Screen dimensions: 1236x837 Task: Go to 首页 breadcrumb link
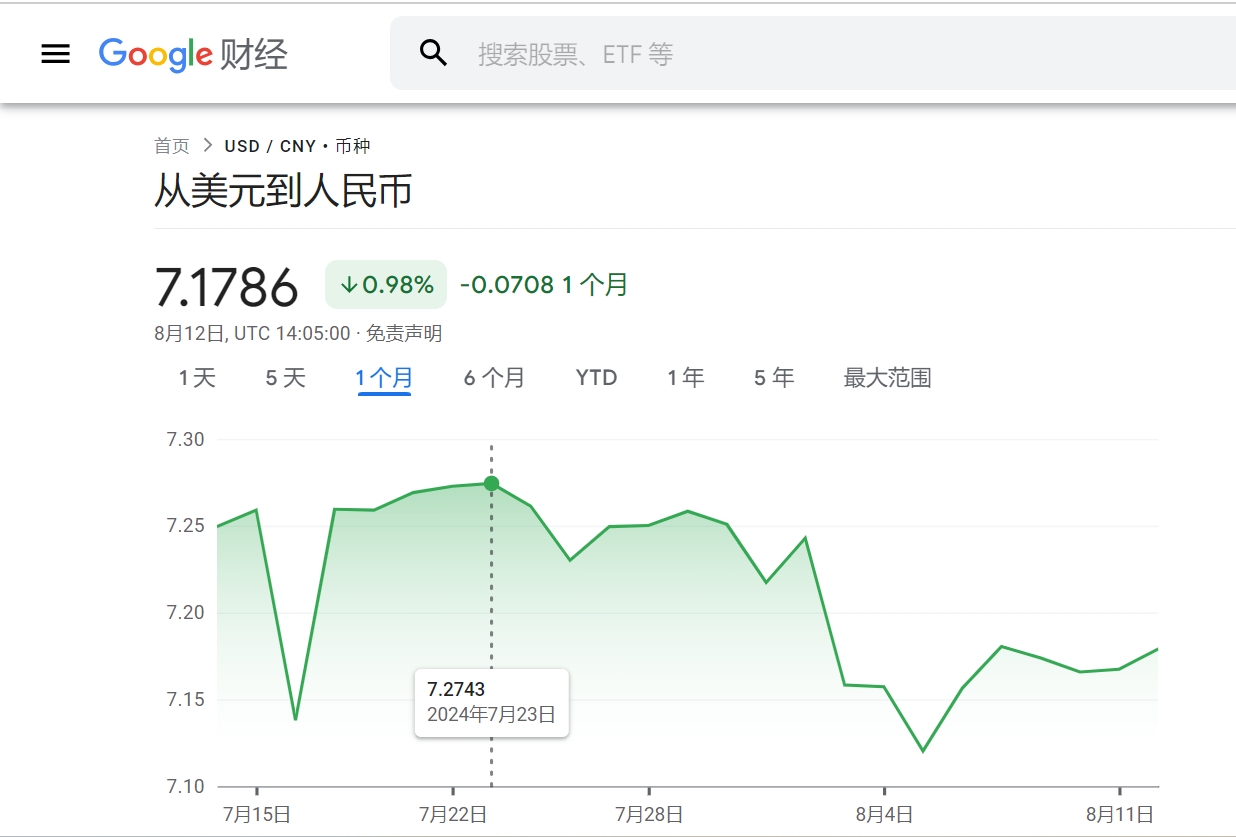point(171,146)
